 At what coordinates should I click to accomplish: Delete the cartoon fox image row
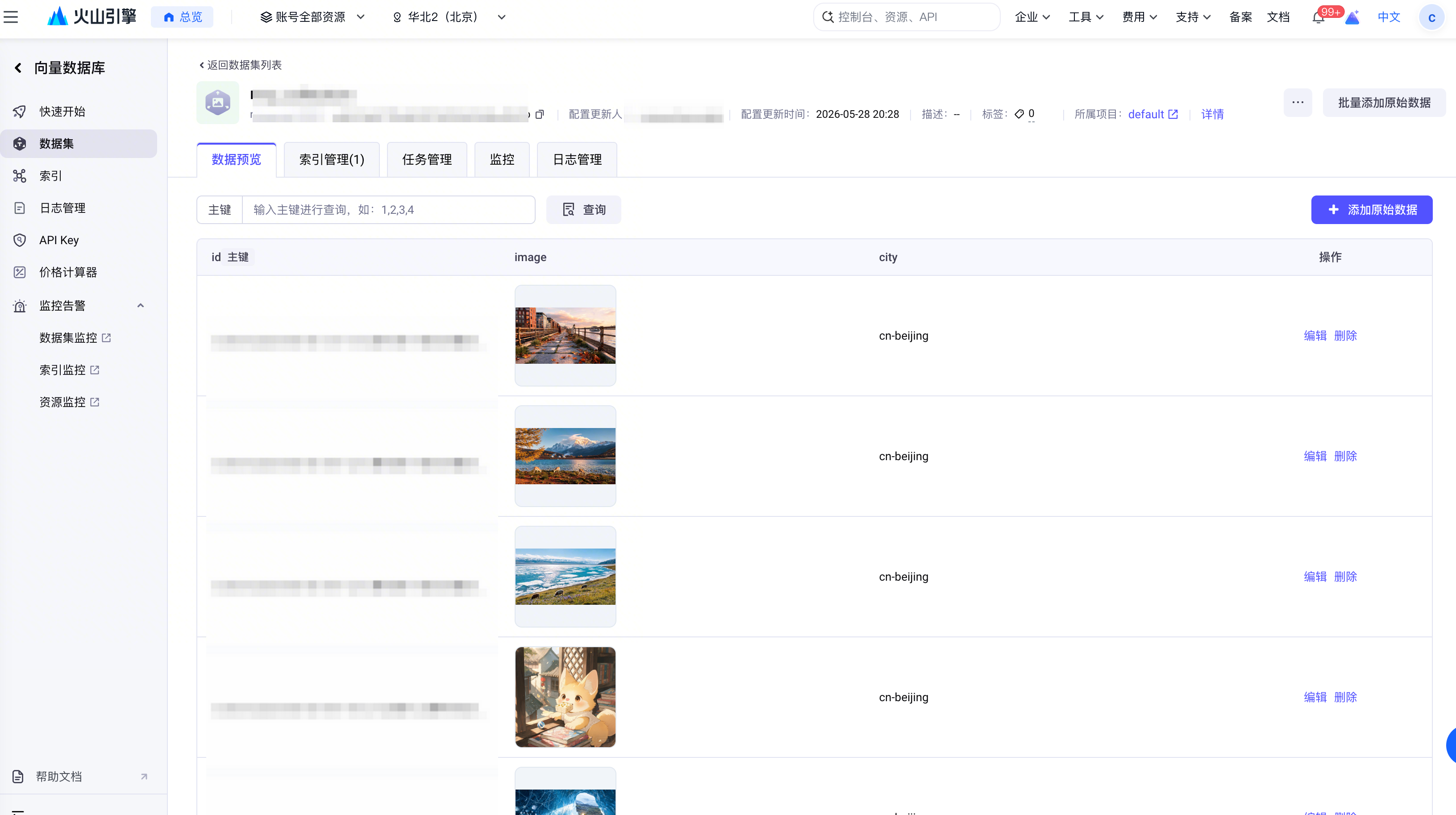pyautogui.click(x=1345, y=697)
